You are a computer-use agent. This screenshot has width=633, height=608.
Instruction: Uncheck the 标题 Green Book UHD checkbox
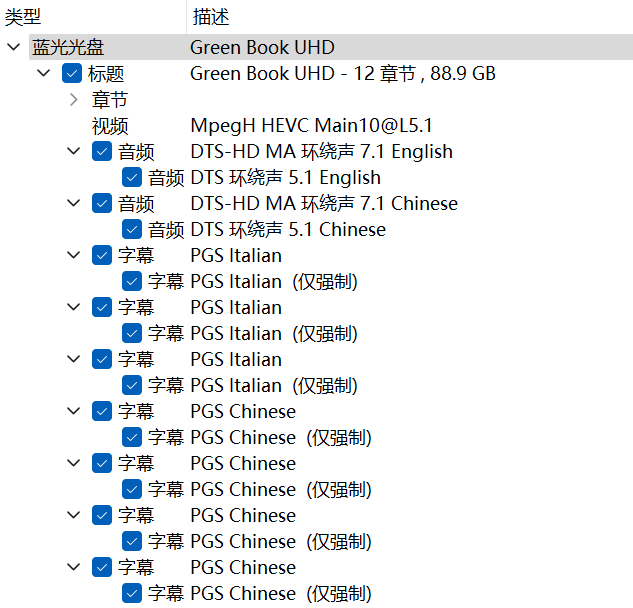(72, 73)
